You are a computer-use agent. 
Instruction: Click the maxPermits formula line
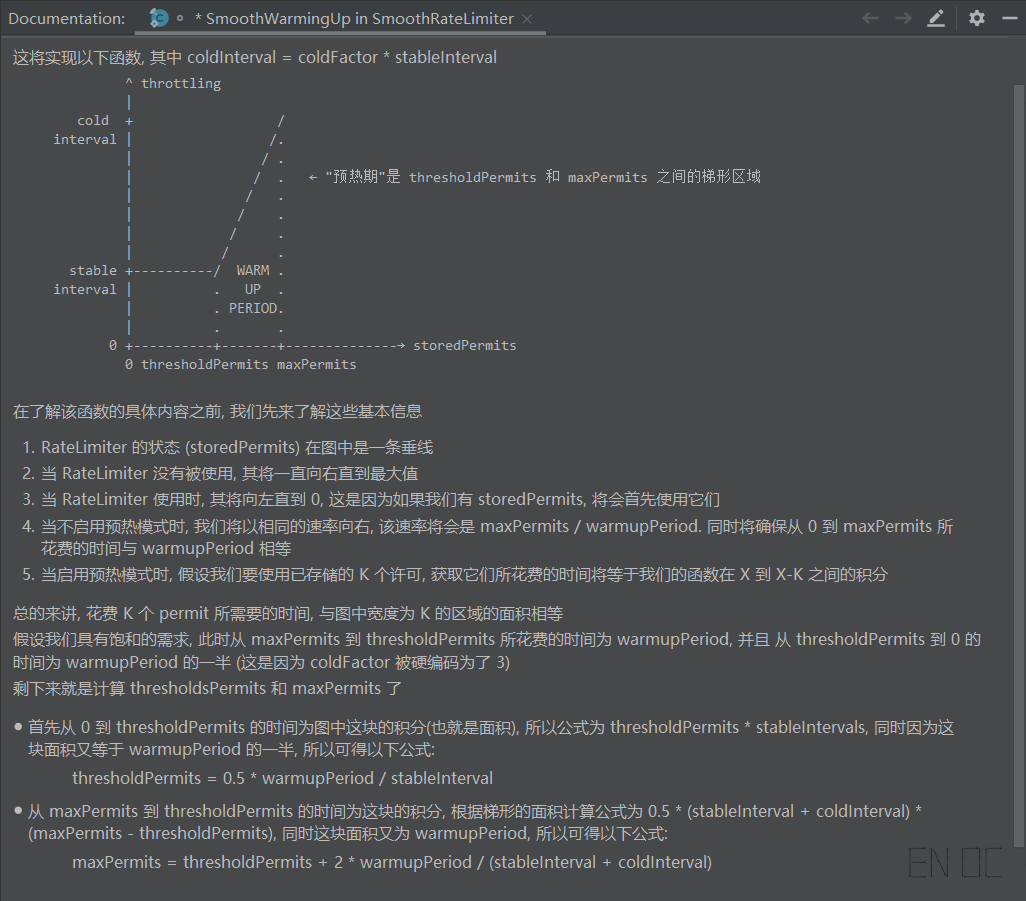coord(391,862)
